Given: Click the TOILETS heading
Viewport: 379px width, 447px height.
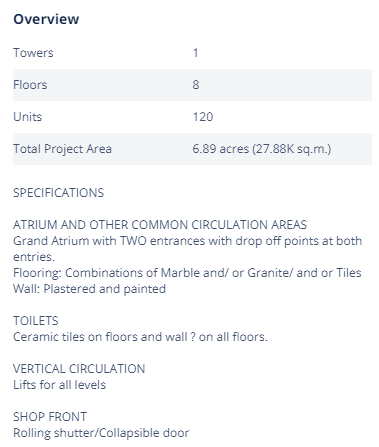Looking at the screenshot, I should [x=36, y=321].
